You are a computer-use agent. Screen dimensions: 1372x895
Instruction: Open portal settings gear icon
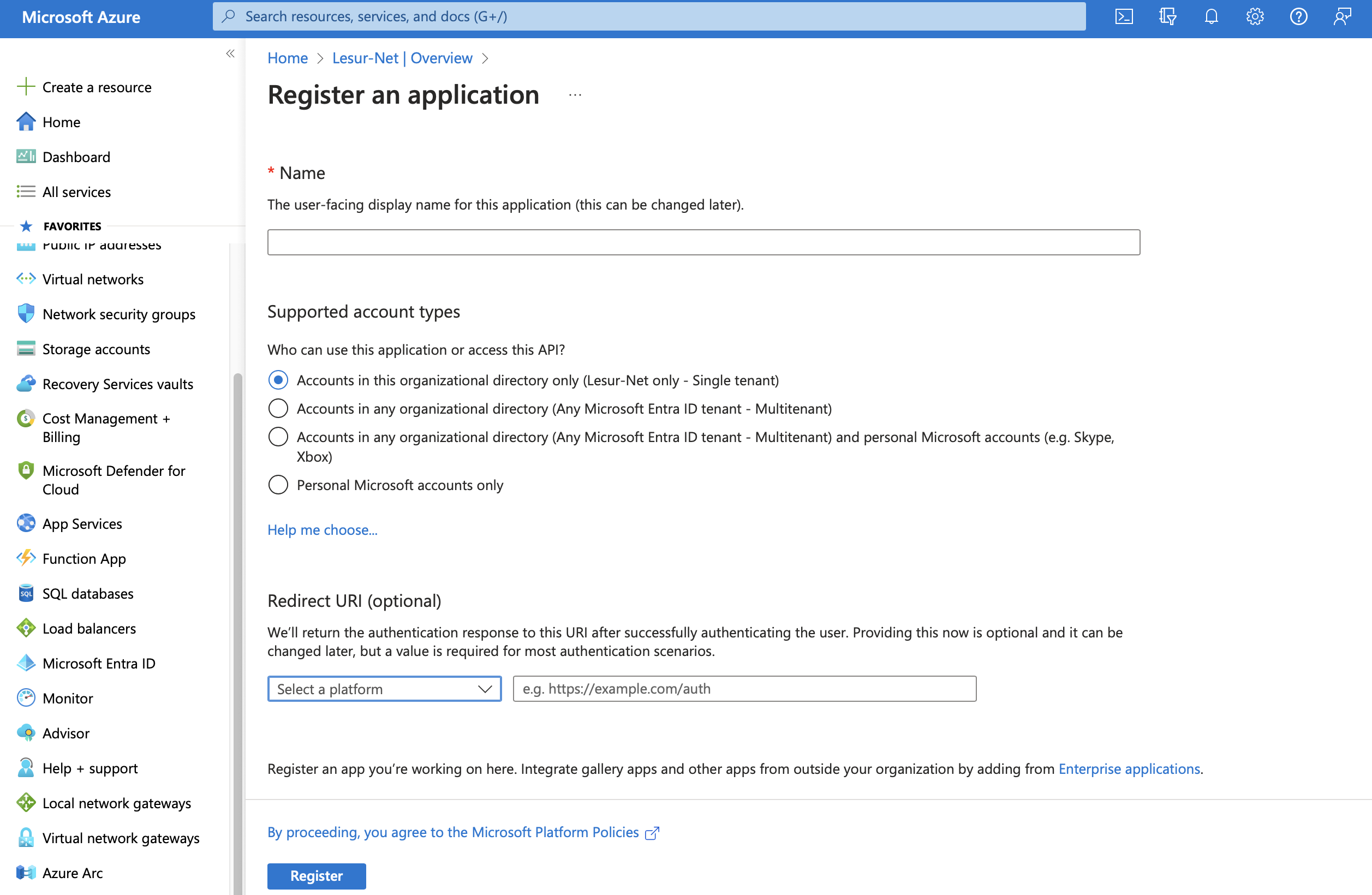[x=1255, y=16]
